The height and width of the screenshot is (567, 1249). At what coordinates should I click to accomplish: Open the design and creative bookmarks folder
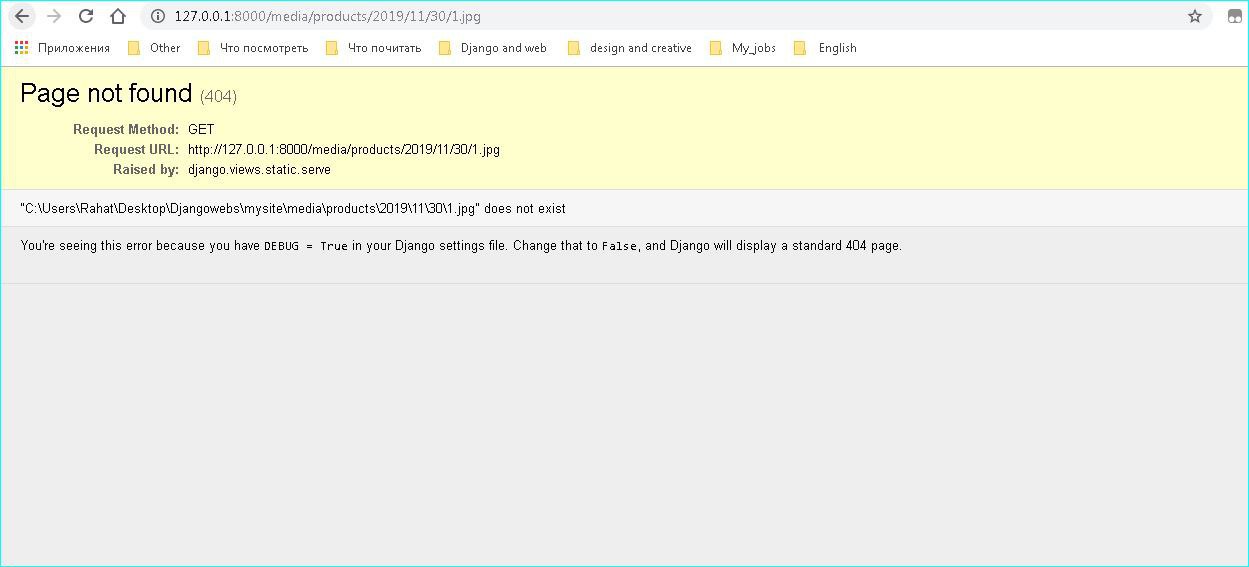pyautogui.click(x=629, y=48)
